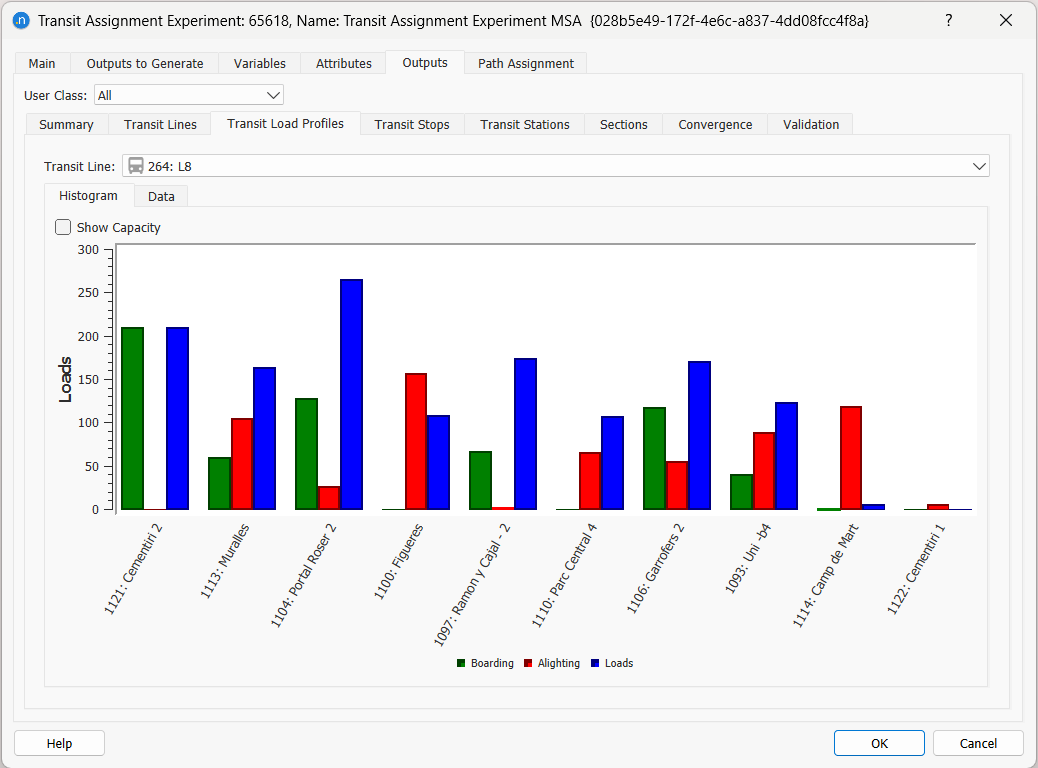The height and width of the screenshot is (768, 1038).
Task: Switch to the Path Assignment tab
Action: pos(525,62)
